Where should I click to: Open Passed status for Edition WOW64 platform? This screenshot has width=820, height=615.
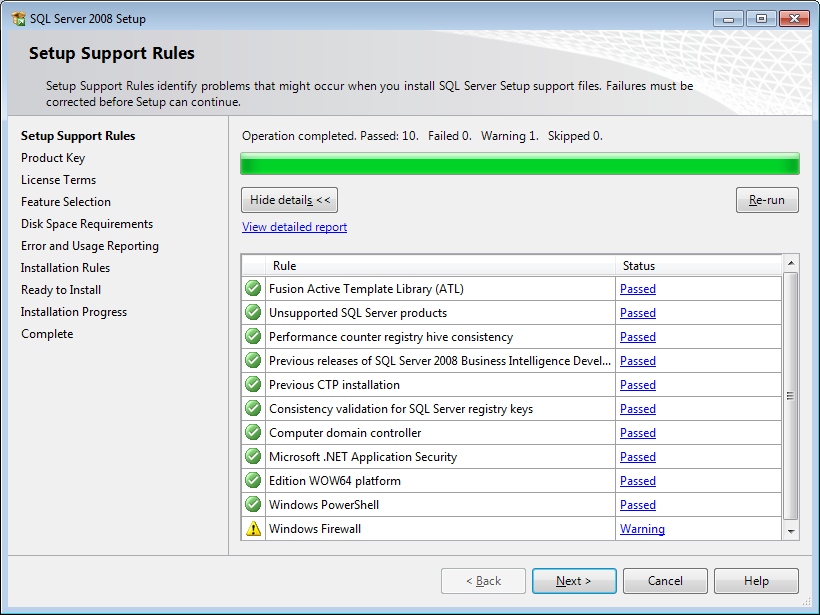637,481
